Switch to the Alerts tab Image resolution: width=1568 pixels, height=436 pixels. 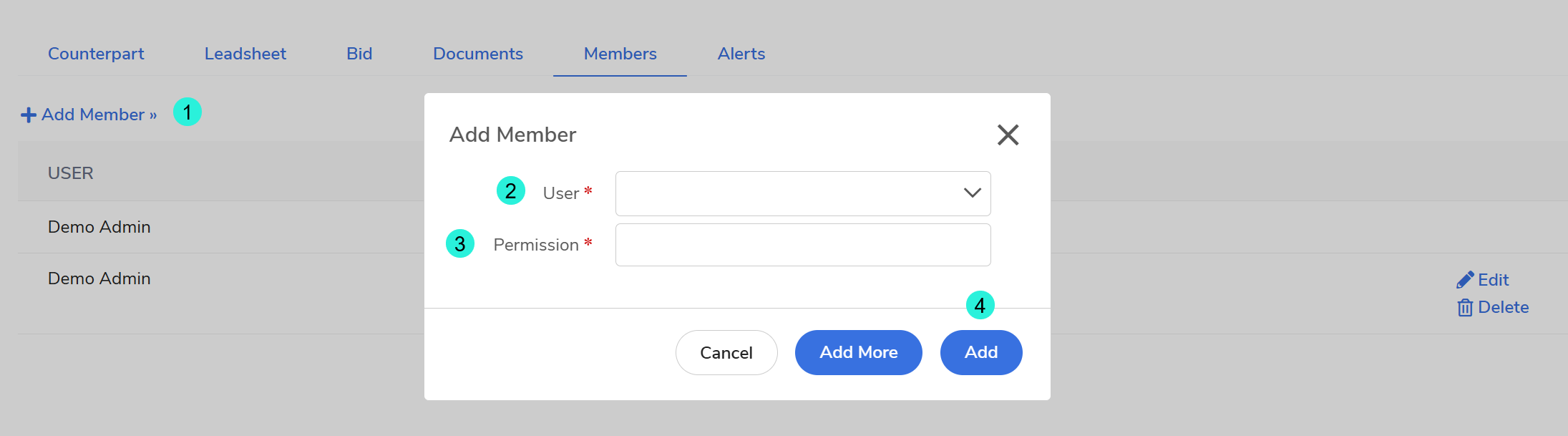[x=741, y=54]
